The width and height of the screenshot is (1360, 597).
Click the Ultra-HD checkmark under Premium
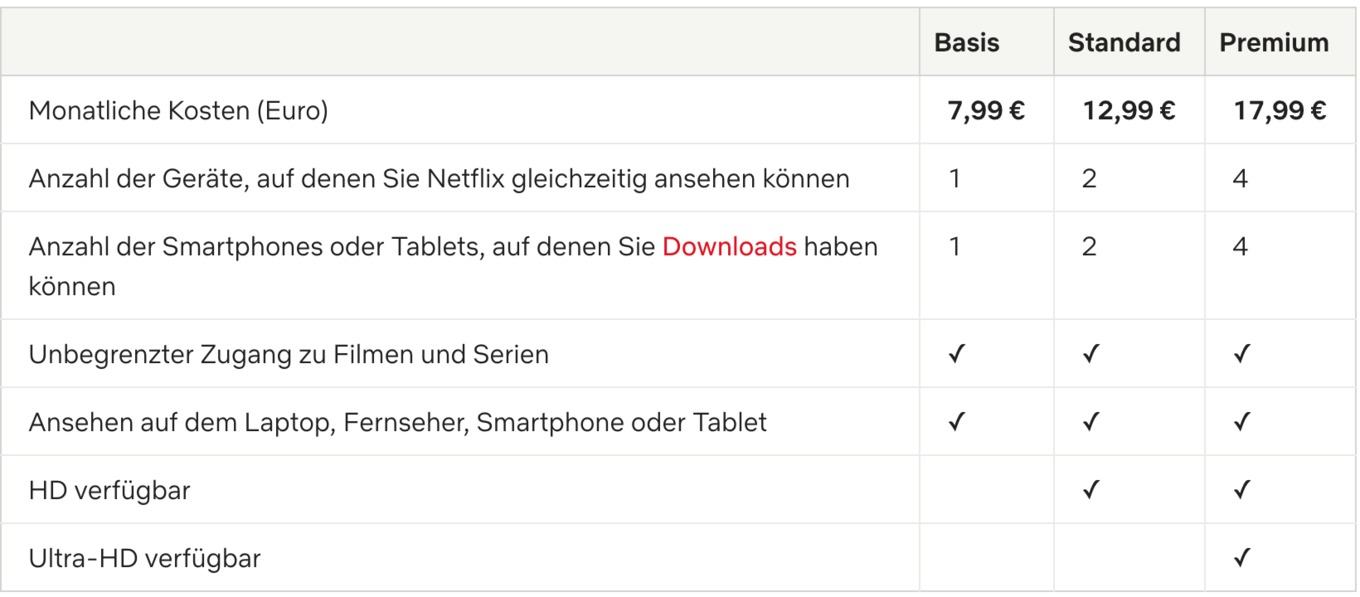pyautogui.click(x=1241, y=557)
